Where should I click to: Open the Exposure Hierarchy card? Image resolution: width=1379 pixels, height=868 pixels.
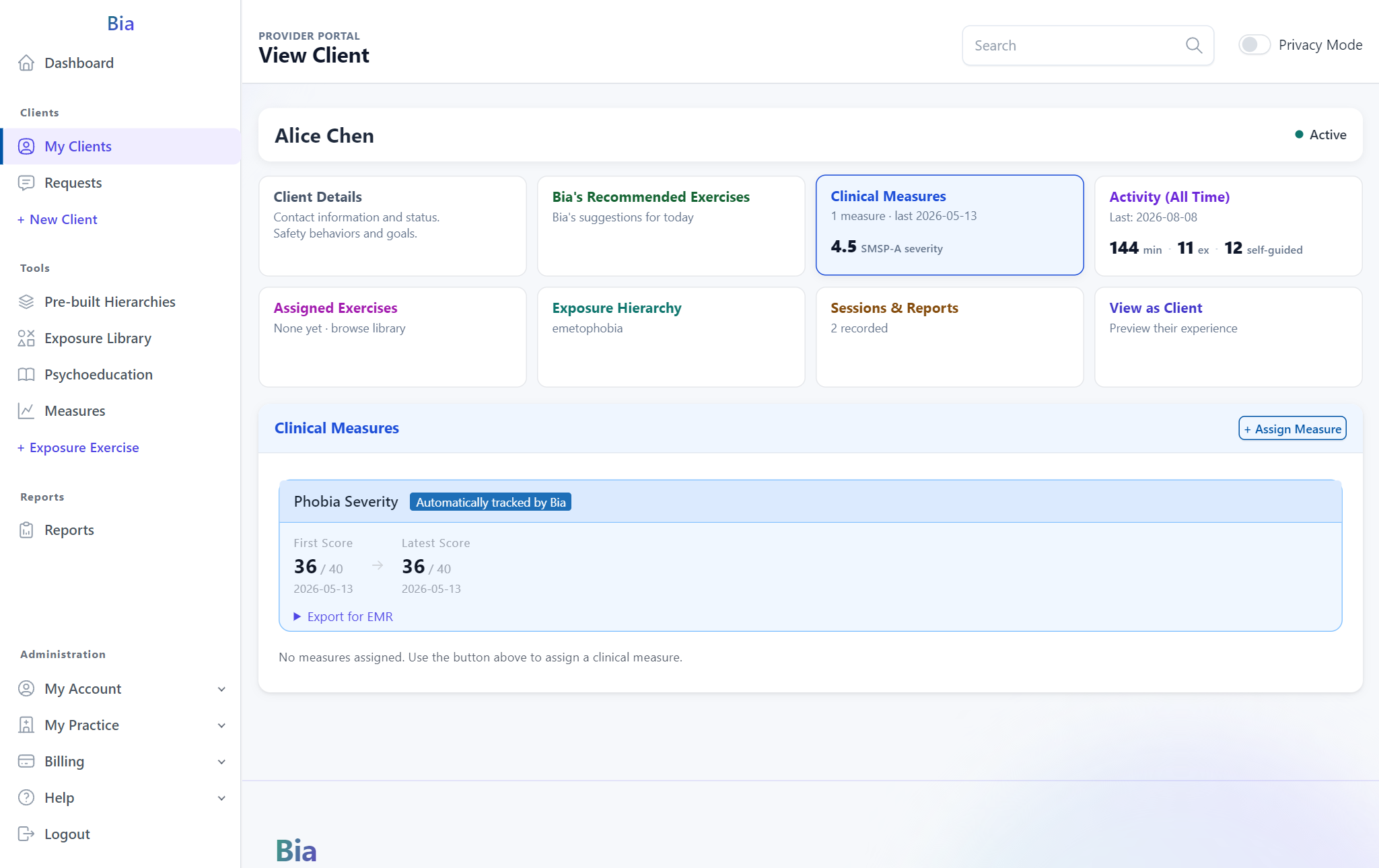[671, 337]
